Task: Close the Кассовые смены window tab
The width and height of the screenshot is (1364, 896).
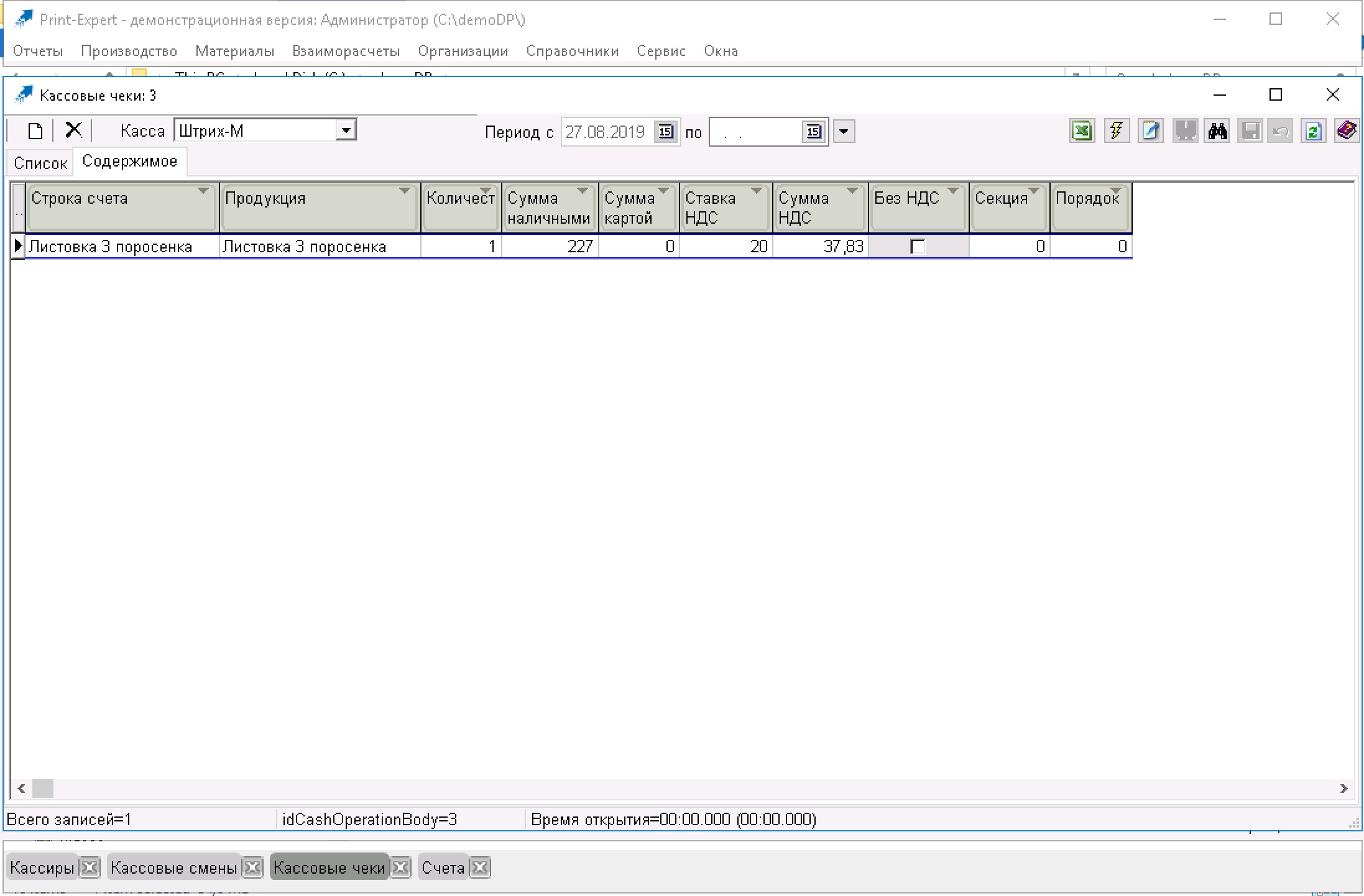Action: tap(252, 867)
